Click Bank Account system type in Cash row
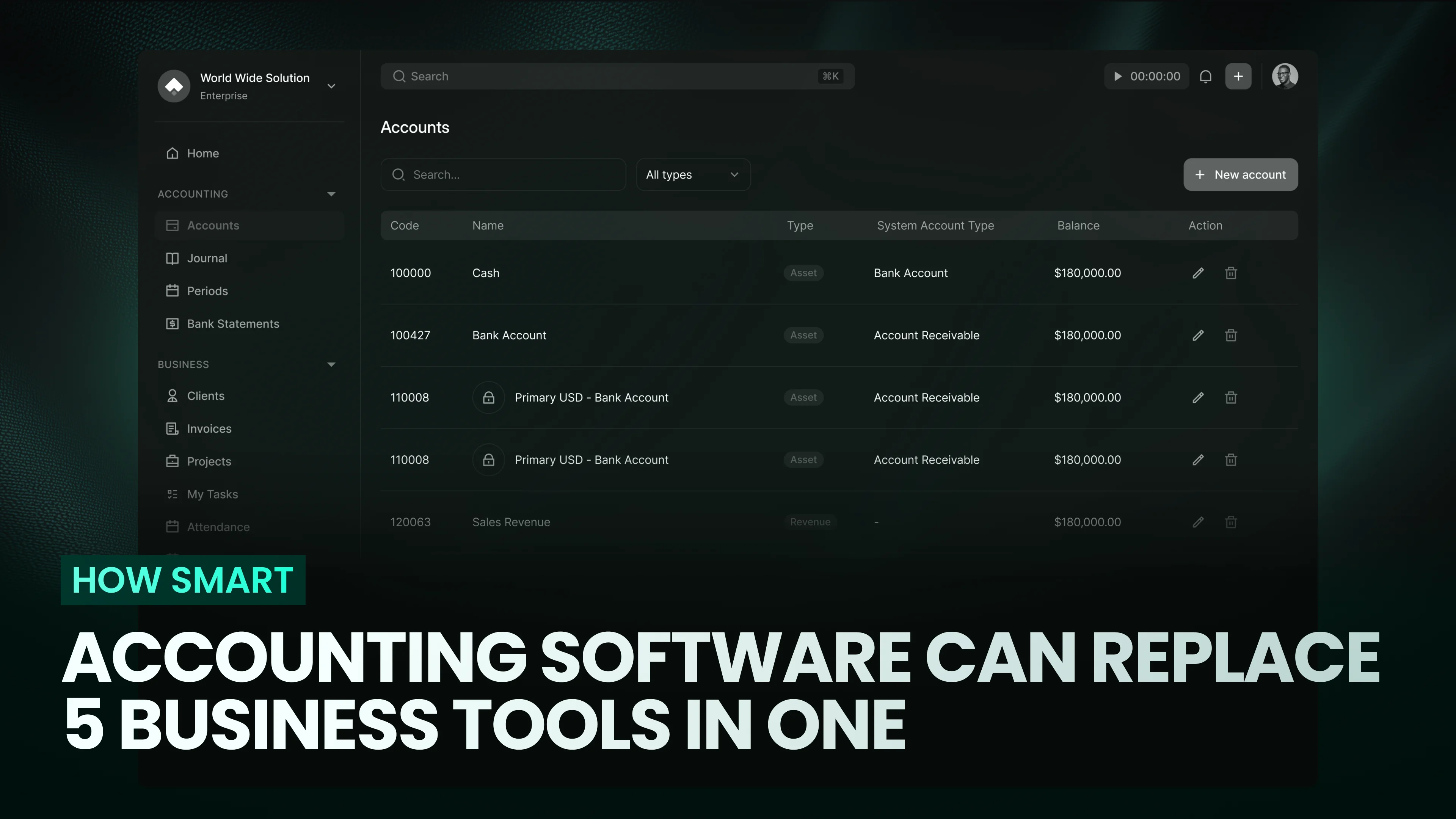 [910, 273]
